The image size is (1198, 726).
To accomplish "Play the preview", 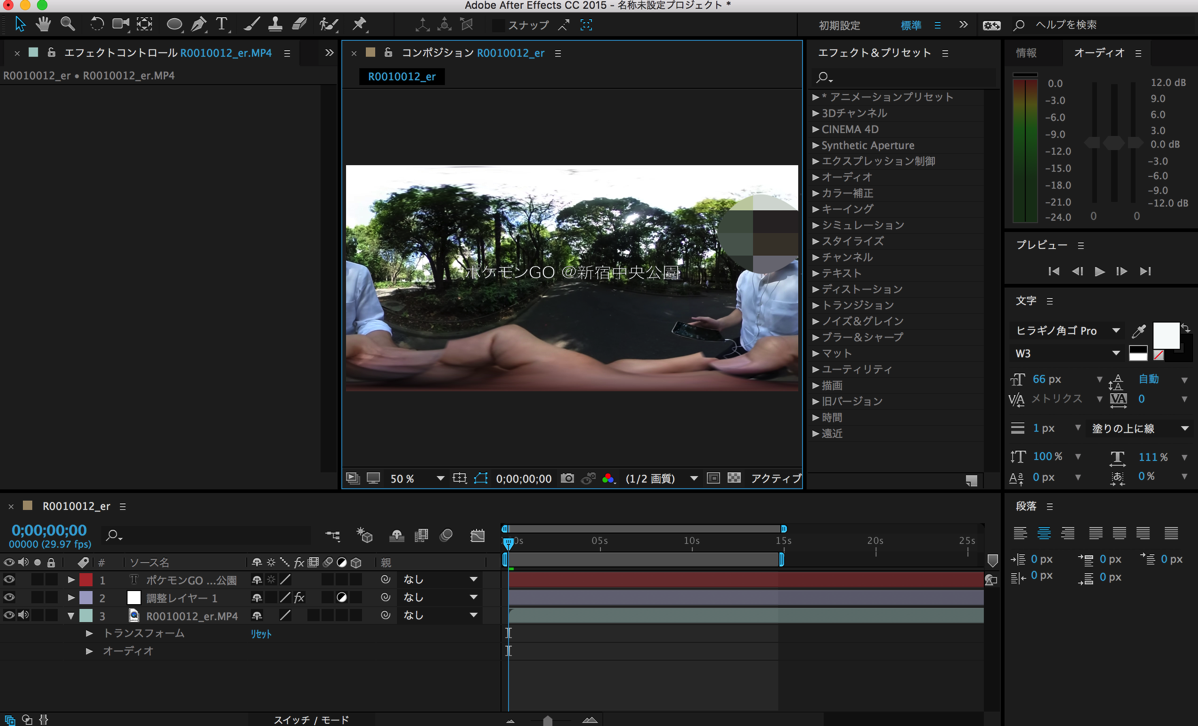I will [1099, 271].
